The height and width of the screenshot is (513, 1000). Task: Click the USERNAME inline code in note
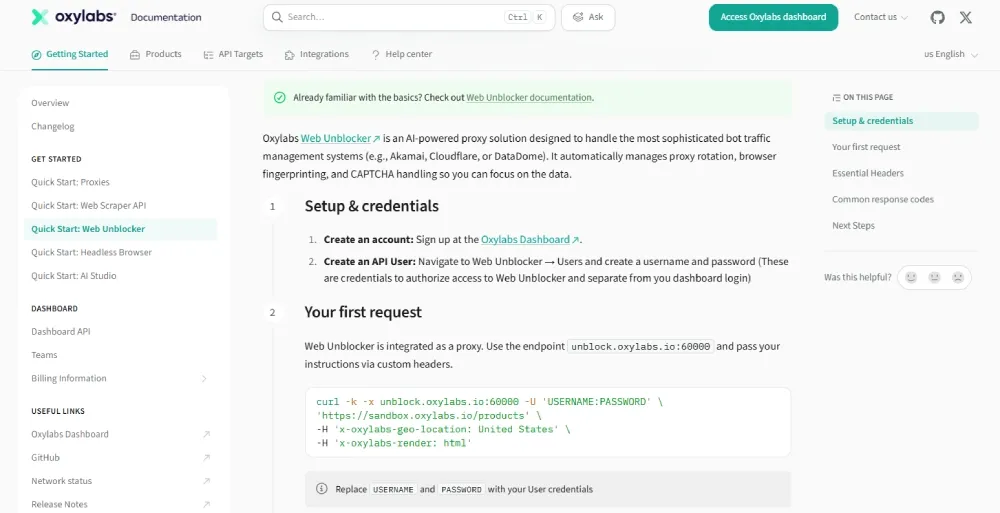coord(393,489)
